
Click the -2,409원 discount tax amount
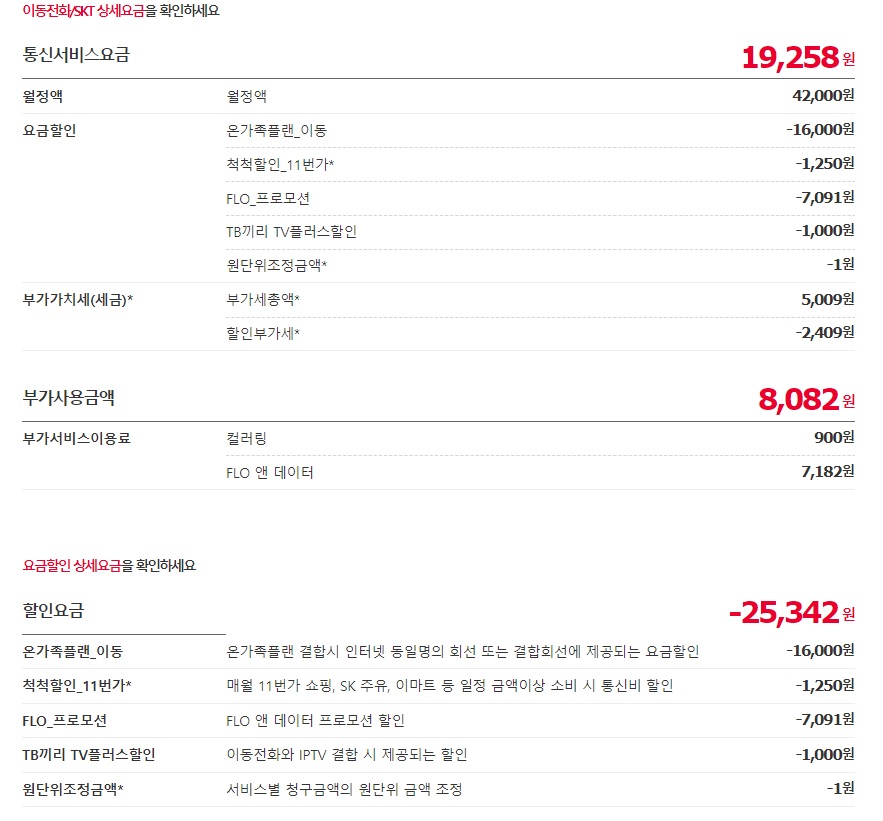[823, 333]
